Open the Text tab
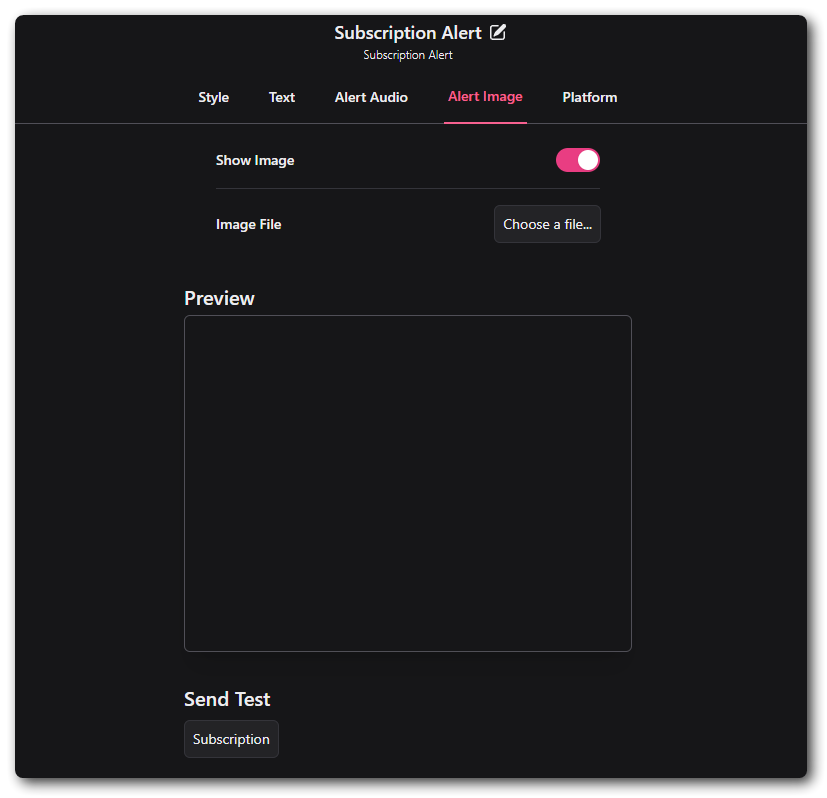827x798 pixels. 281,97
